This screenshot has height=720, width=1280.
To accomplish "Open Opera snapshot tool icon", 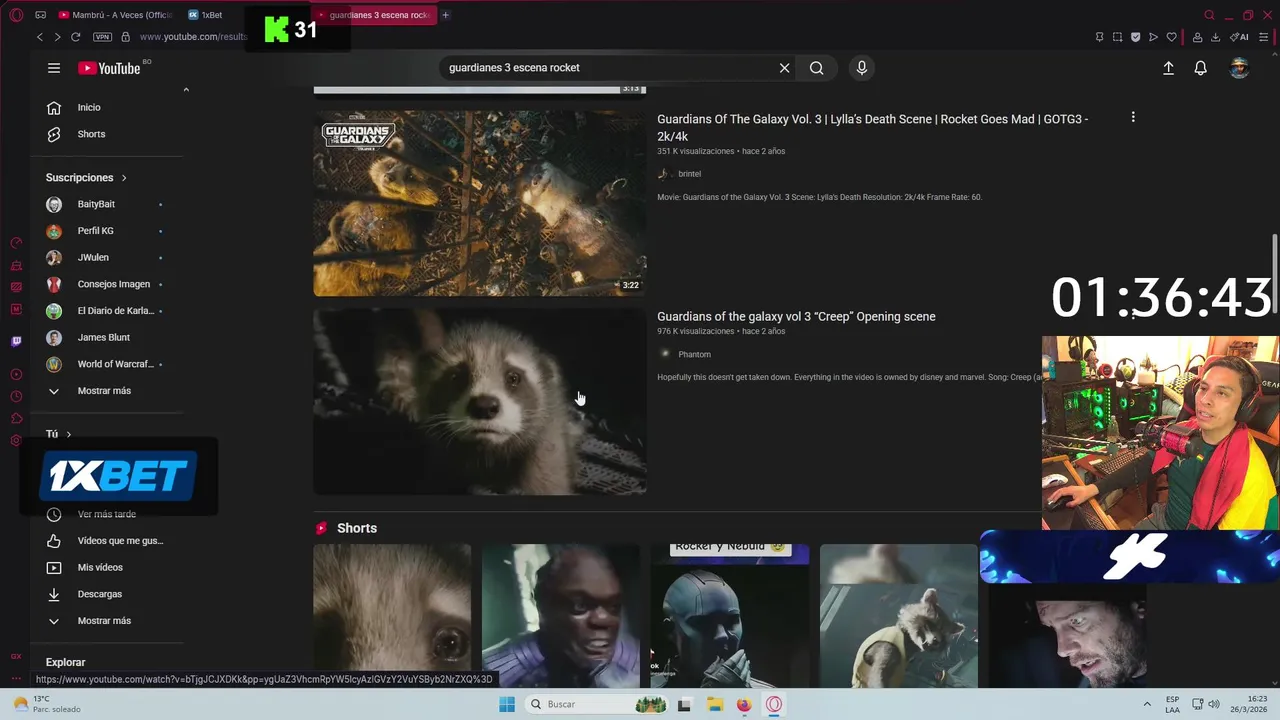I will [1117, 37].
